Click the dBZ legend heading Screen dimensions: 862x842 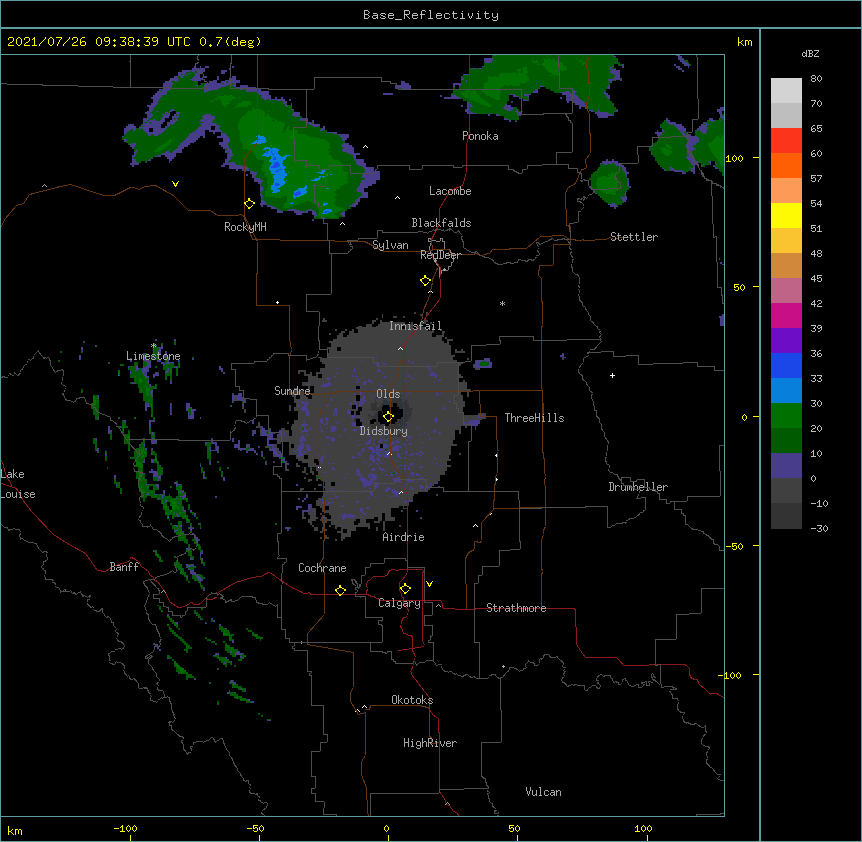tap(810, 54)
